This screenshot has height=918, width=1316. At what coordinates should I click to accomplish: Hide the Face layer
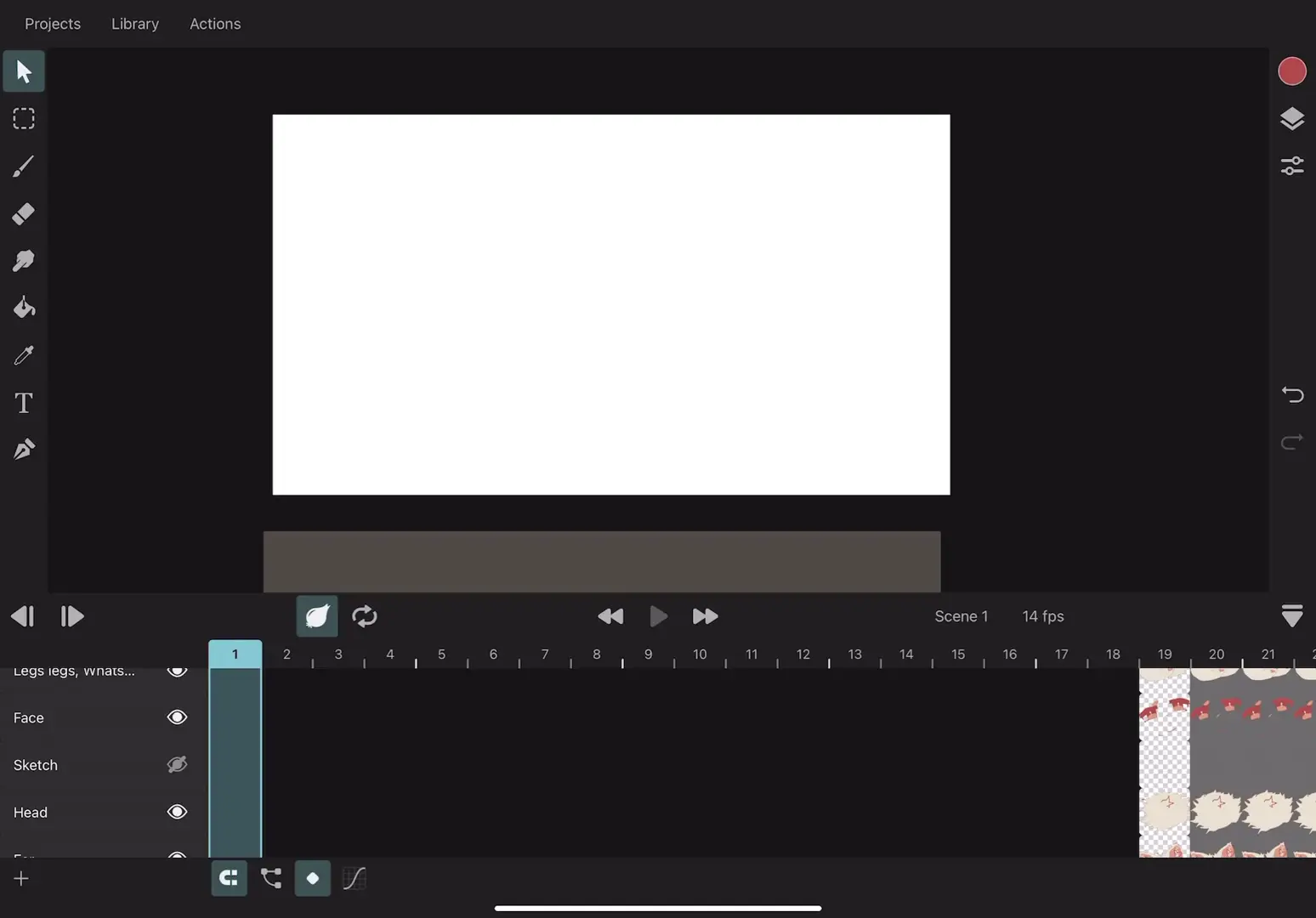pyautogui.click(x=177, y=717)
